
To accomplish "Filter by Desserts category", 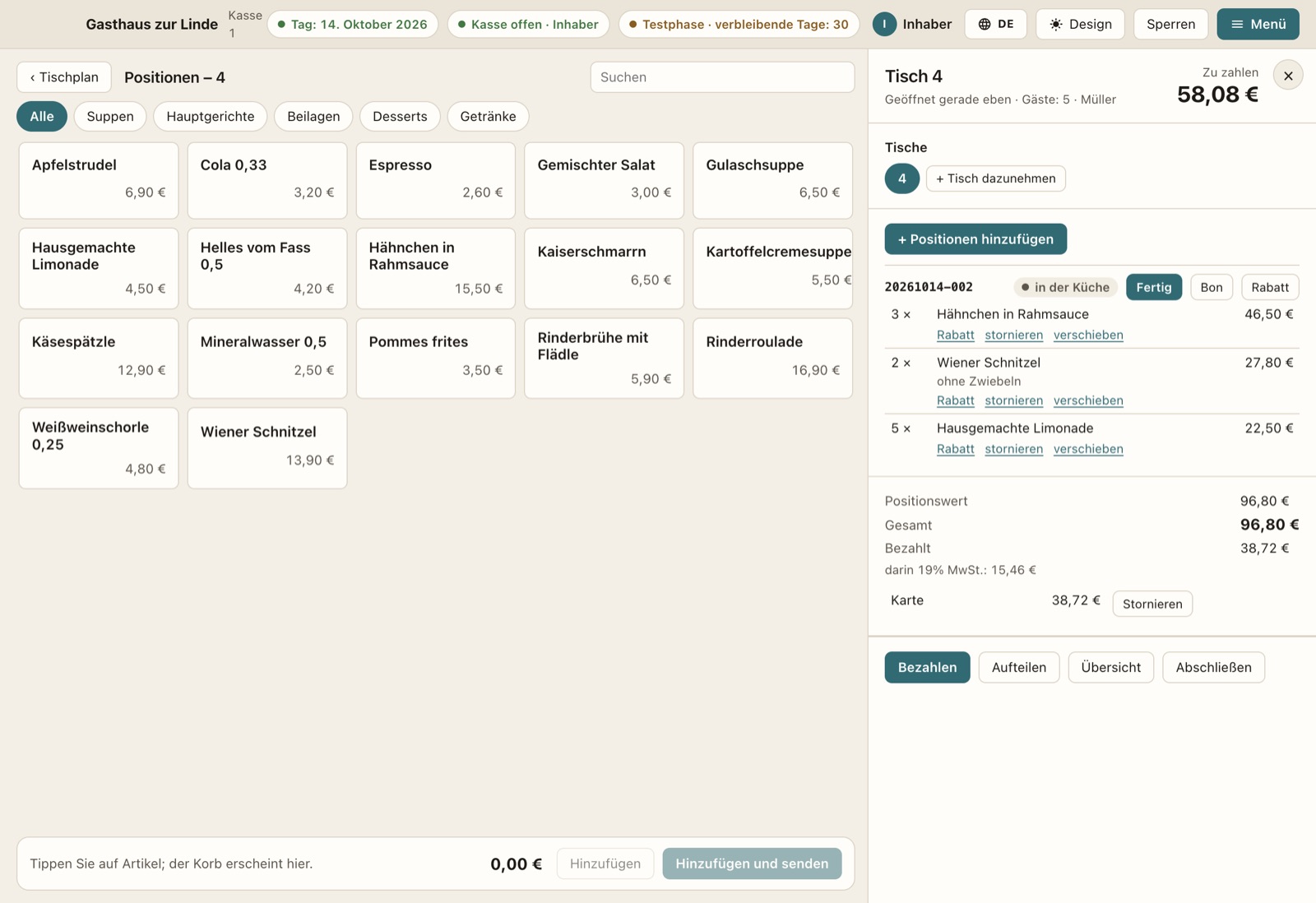I will (400, 116).
